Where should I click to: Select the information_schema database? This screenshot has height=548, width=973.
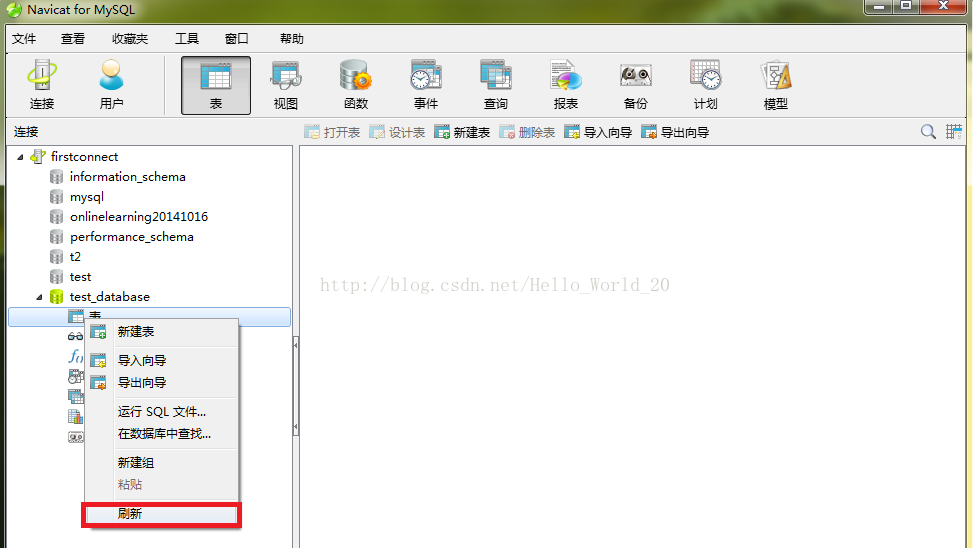127,176
